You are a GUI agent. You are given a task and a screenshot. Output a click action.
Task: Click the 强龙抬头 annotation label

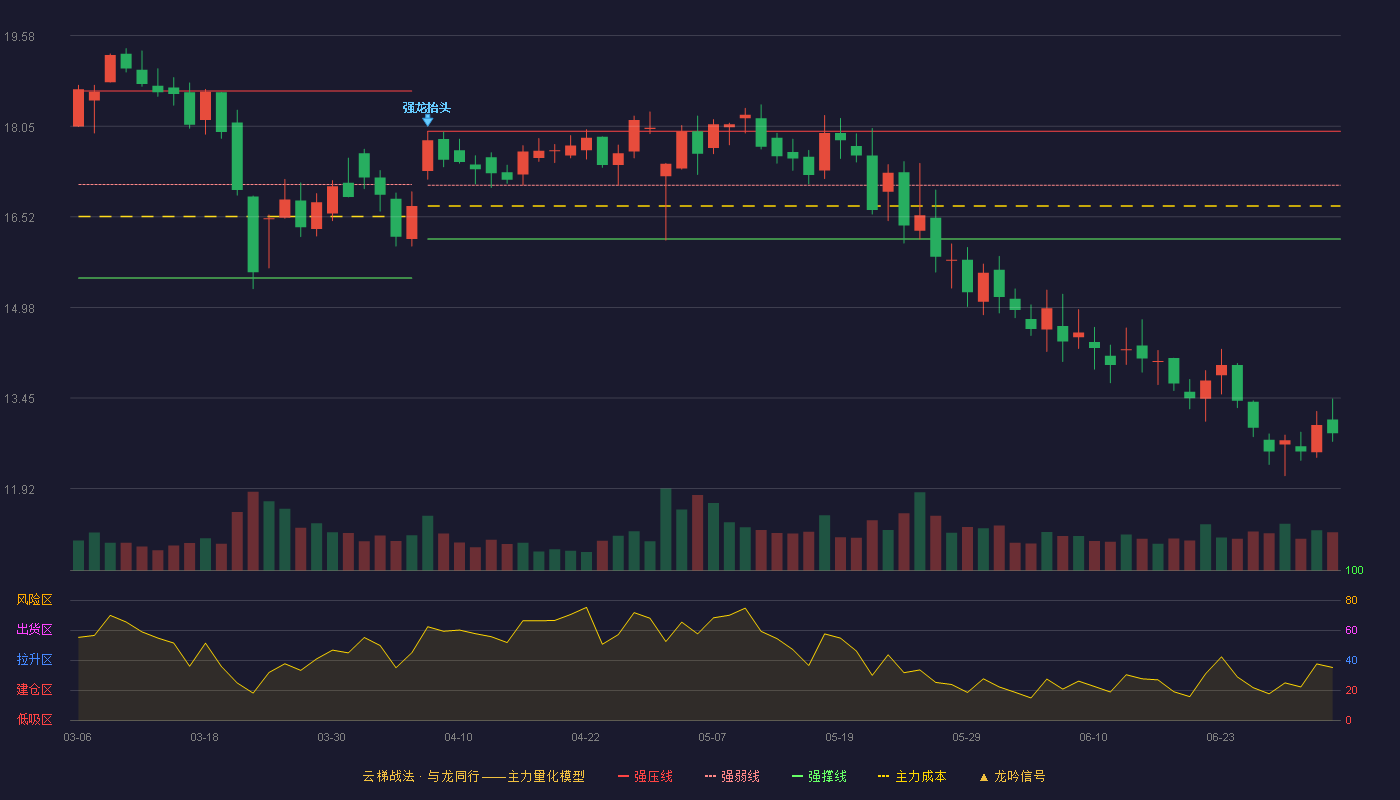pos(427,107)
